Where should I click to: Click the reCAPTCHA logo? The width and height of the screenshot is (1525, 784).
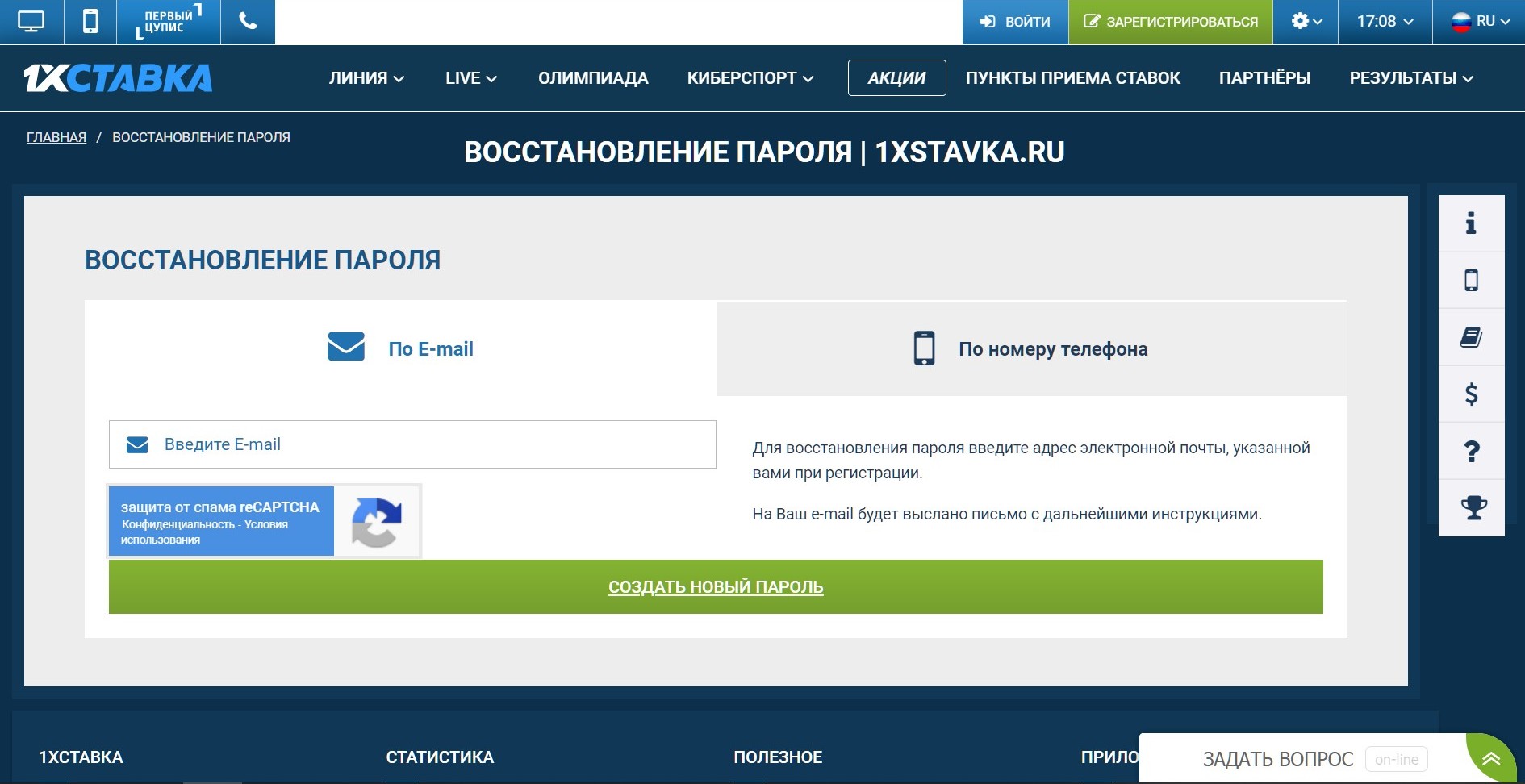[x=377, y=522]
